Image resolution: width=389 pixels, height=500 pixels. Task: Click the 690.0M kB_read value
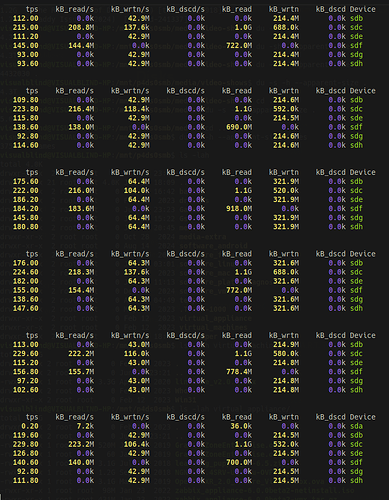[x=239, y=127]
